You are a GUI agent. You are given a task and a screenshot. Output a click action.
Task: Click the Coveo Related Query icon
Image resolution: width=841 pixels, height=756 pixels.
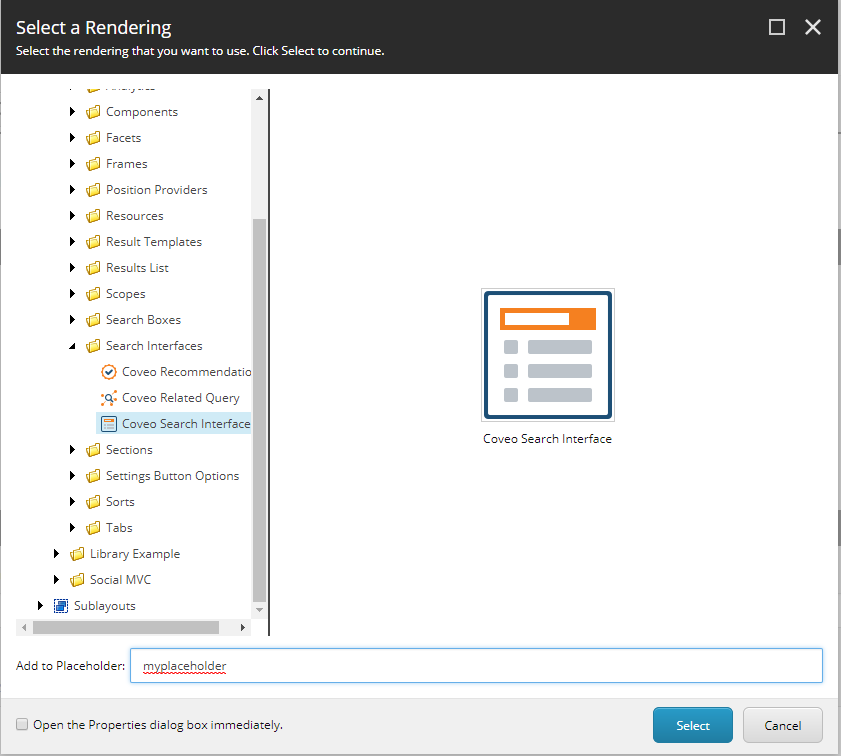pos(108,397)
